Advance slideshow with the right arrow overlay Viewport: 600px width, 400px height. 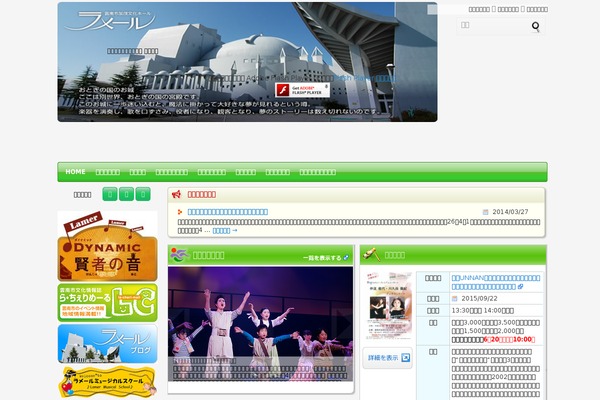click(x=343, y=324)
